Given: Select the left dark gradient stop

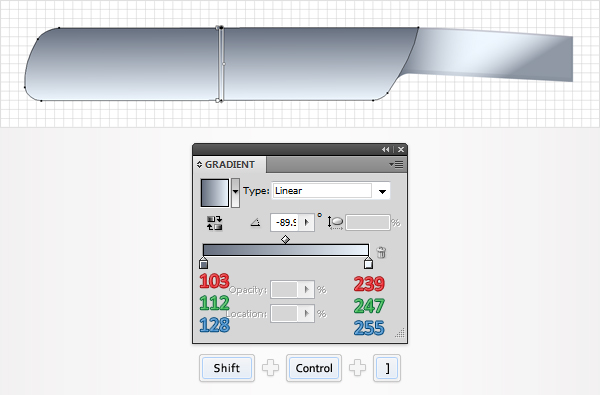Looking at the screenshot, I should (x=204, y=263).
